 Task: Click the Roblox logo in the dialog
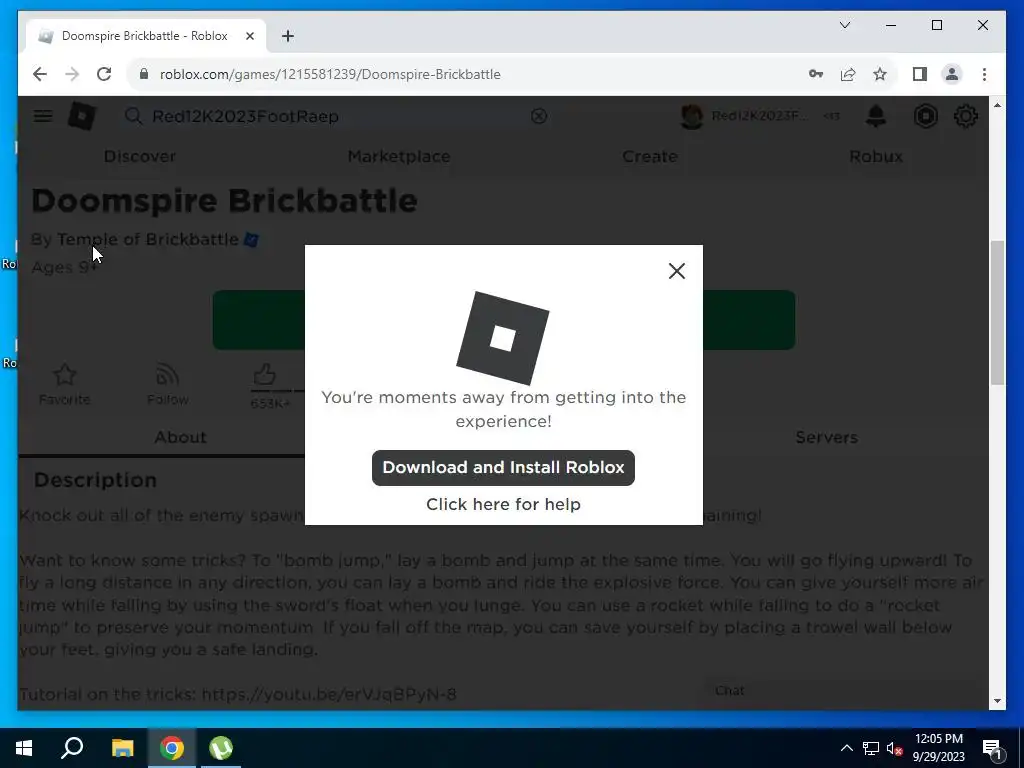(x=502, y=338)
